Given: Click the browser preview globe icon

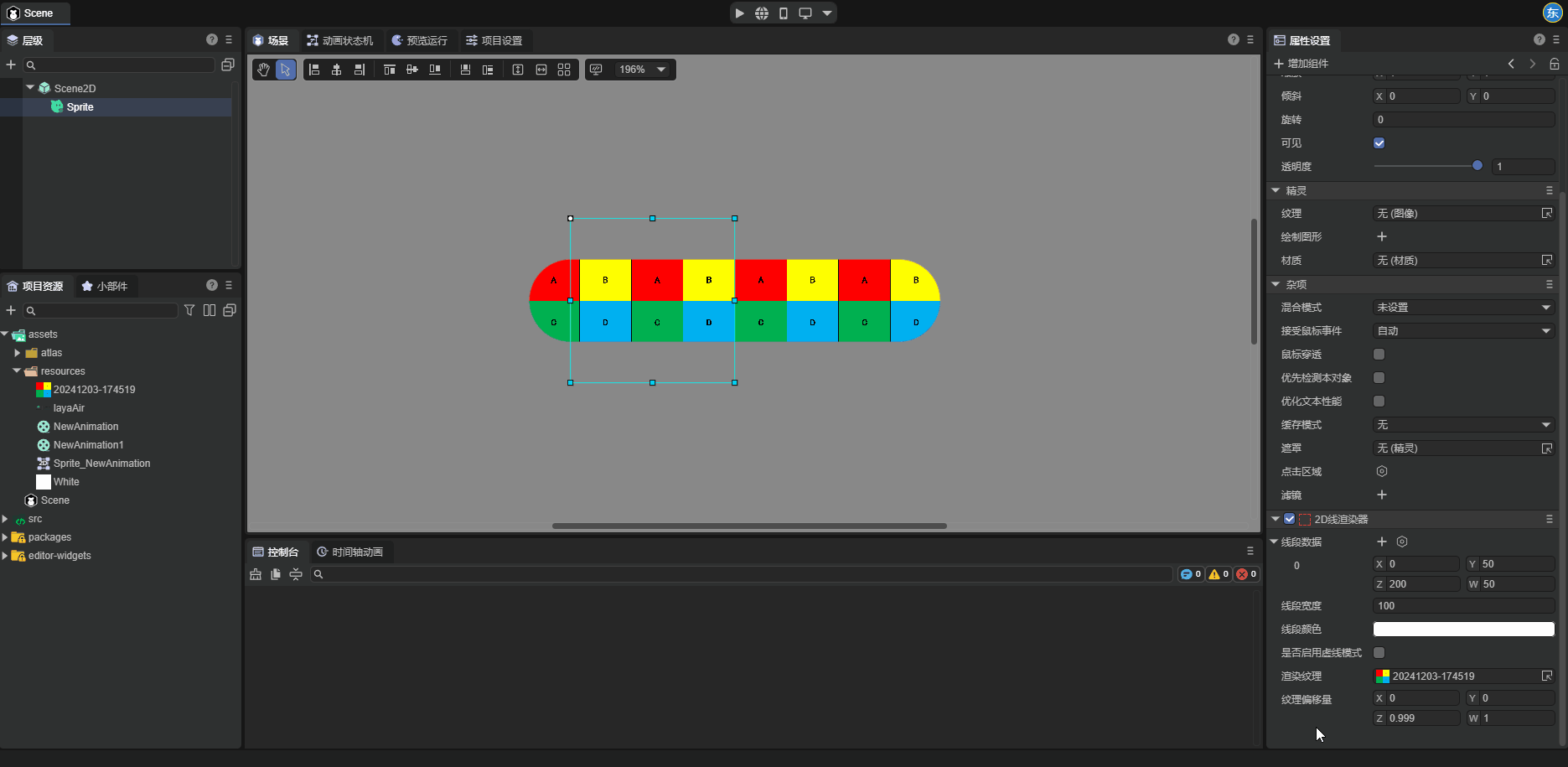Looking at the screenshot, I should click(761, 13).
